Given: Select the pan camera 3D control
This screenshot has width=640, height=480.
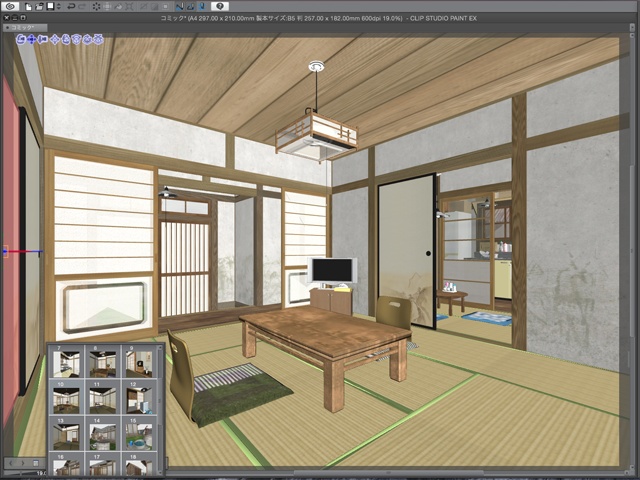Looking at the screenshot, I should coord(32,40).
